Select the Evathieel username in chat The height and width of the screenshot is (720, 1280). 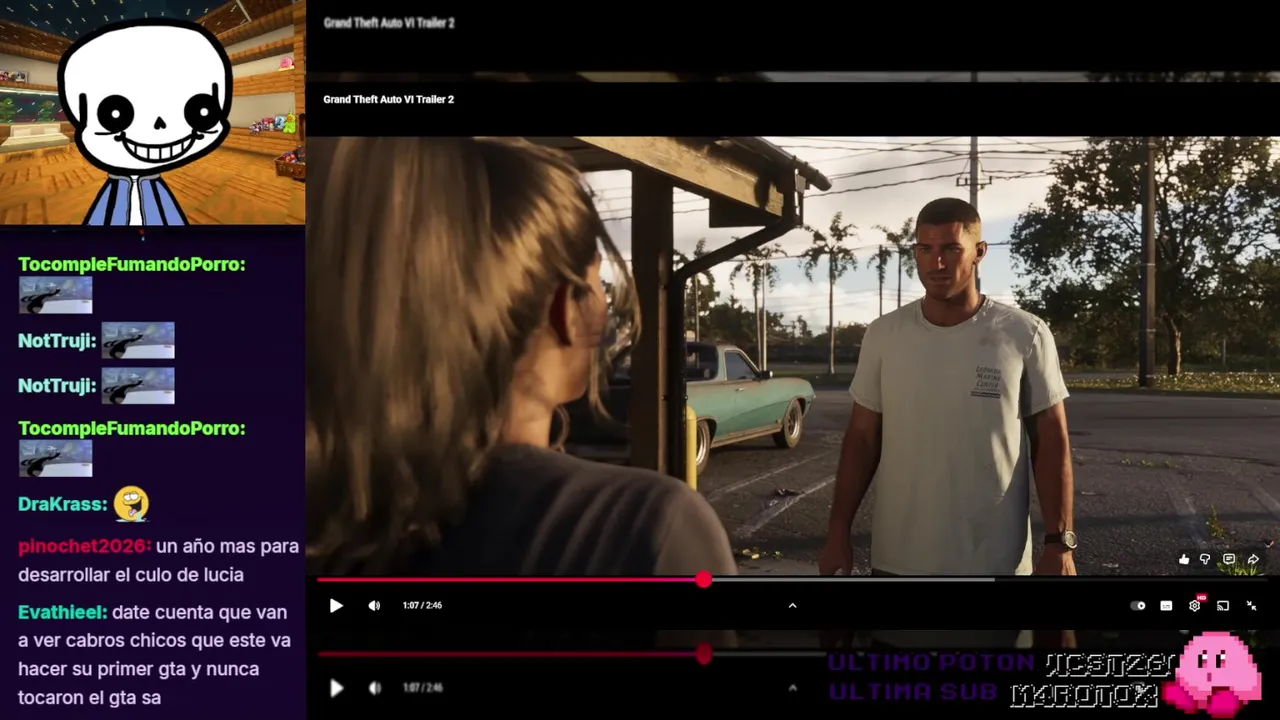[x=62, y=612]
